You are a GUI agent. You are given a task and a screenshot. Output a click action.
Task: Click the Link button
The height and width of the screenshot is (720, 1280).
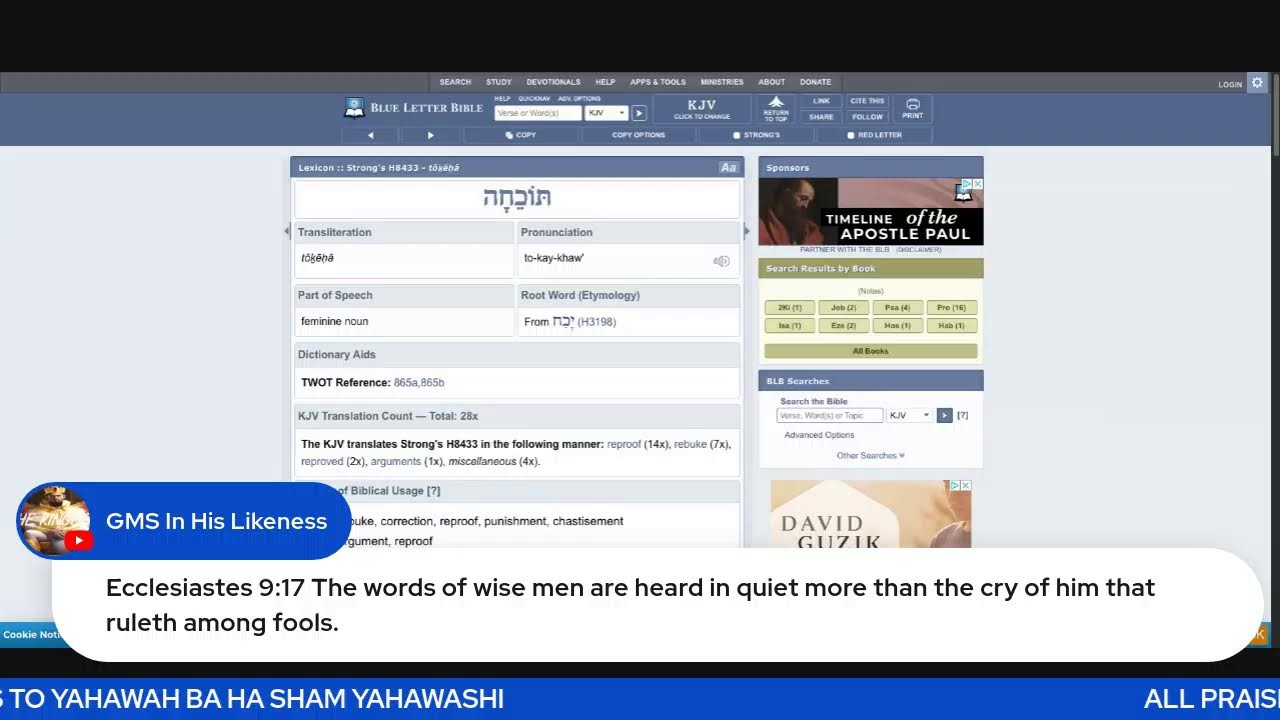pos(821,101)
